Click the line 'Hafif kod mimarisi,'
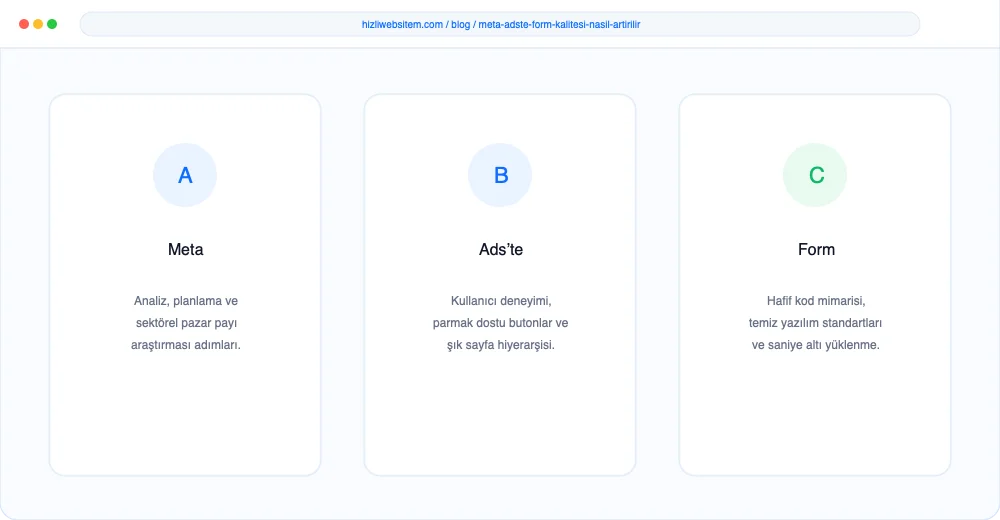 click(816, 301)
